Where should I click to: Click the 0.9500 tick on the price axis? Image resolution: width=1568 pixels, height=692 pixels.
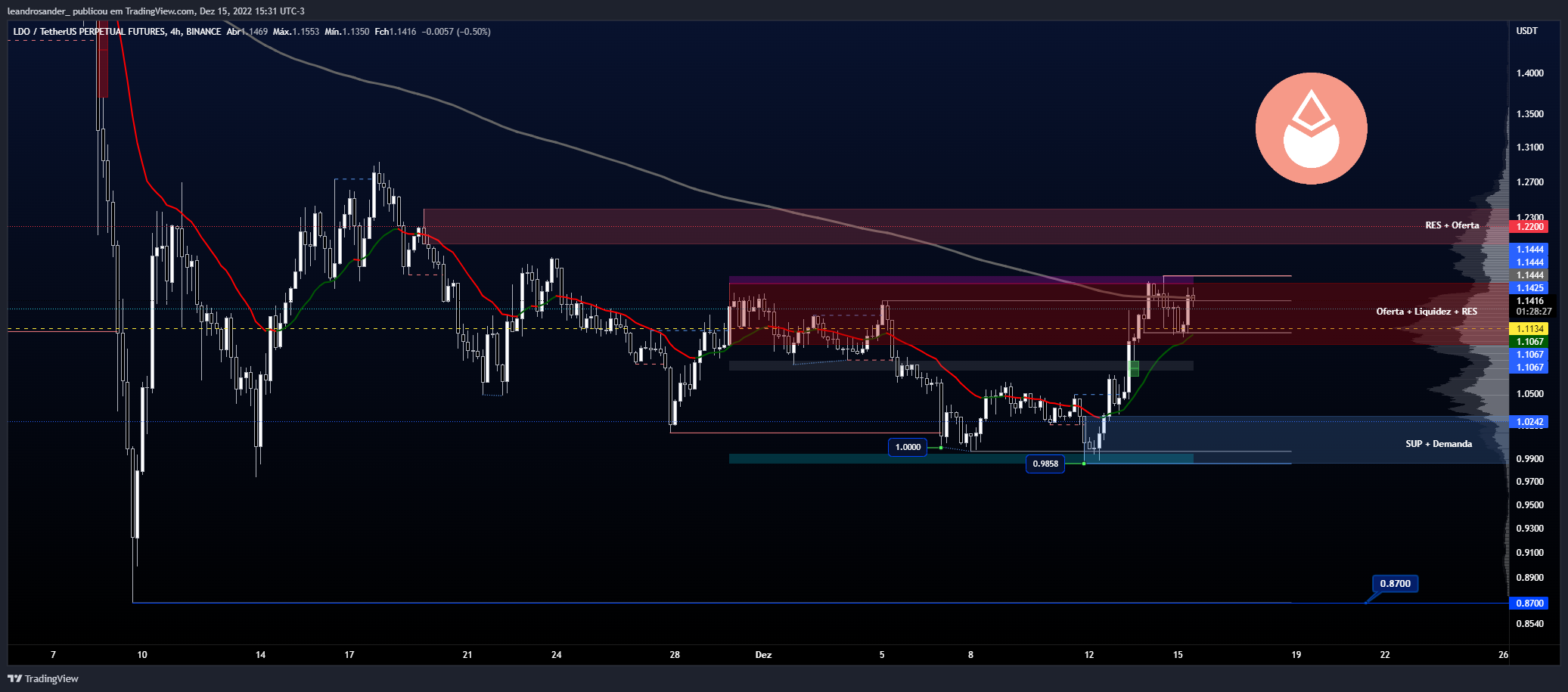point(1530,505)
